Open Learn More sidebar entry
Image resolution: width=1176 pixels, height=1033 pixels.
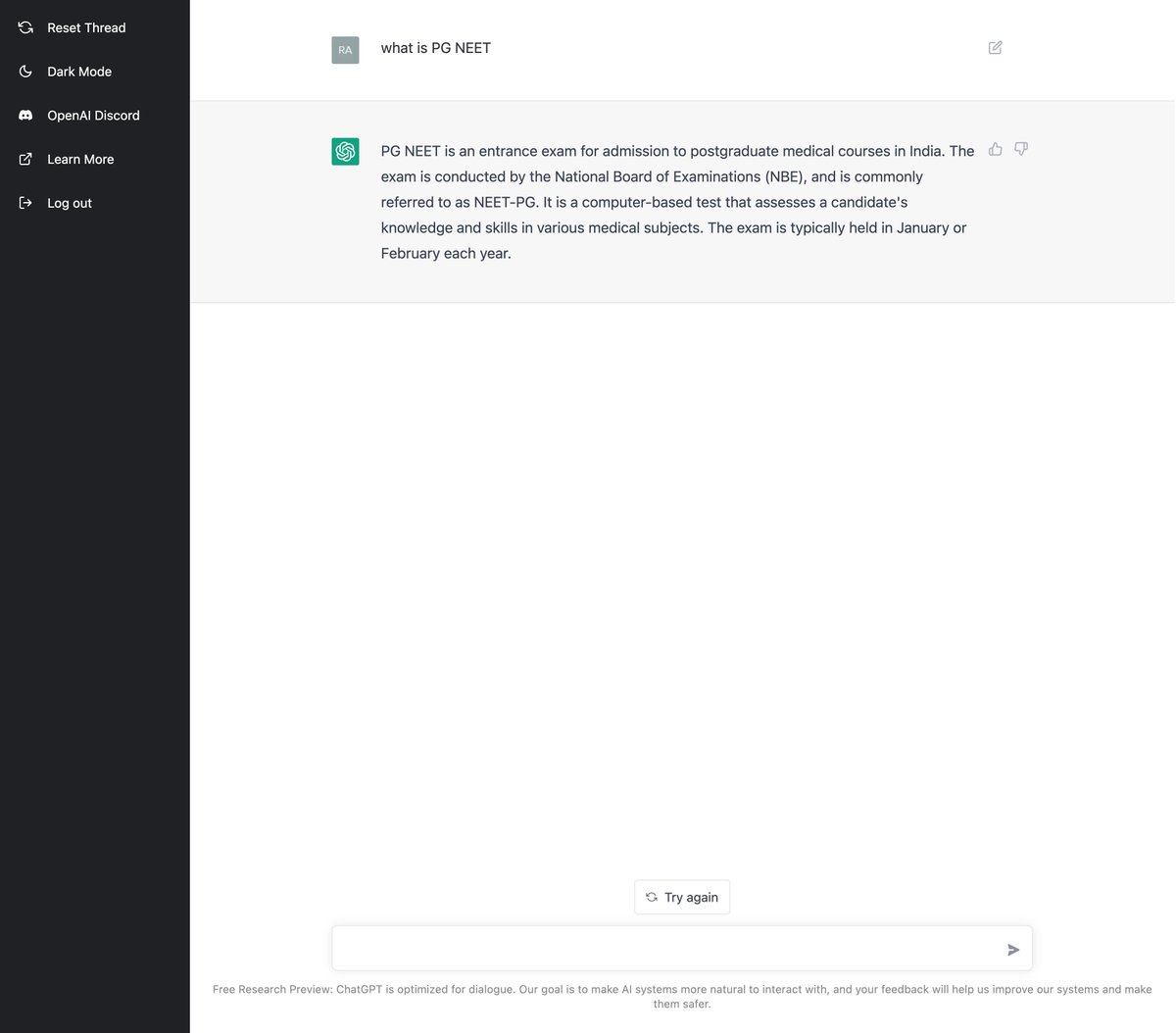pyautogui.click(x=80, y=159)
